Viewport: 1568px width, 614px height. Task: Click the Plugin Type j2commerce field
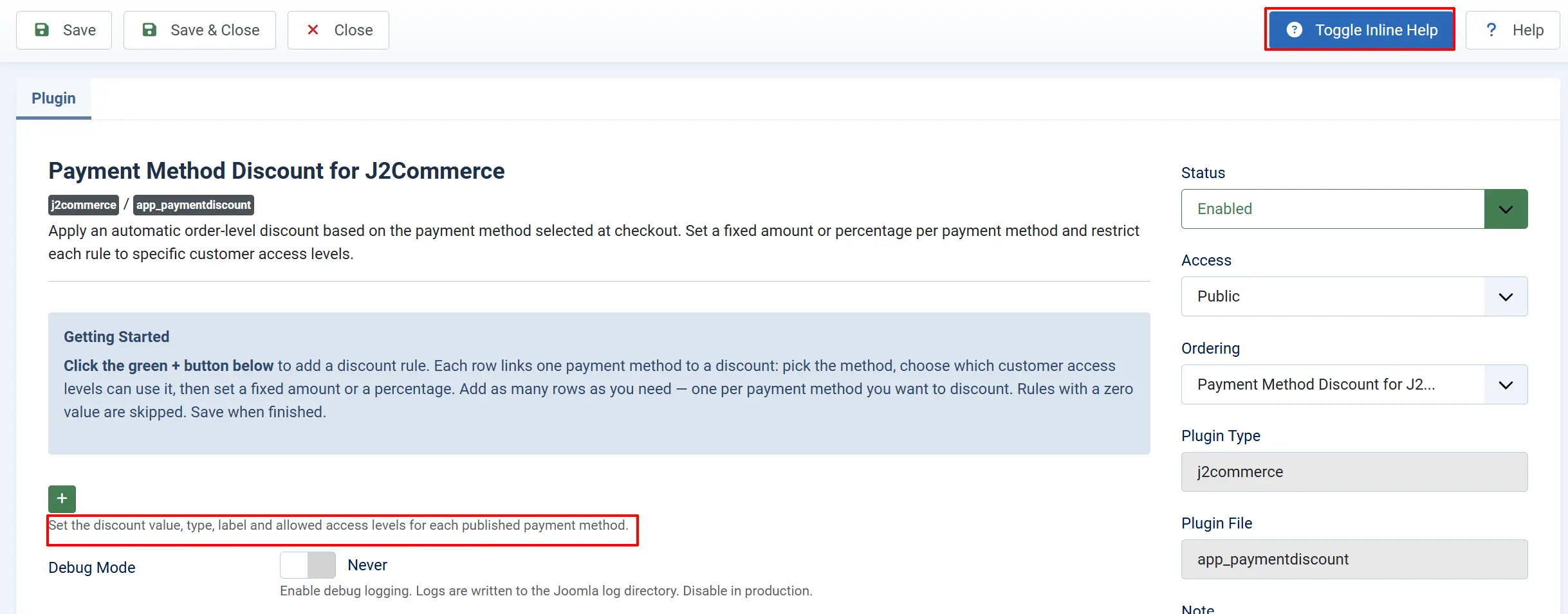click(x=1354, y=472)
